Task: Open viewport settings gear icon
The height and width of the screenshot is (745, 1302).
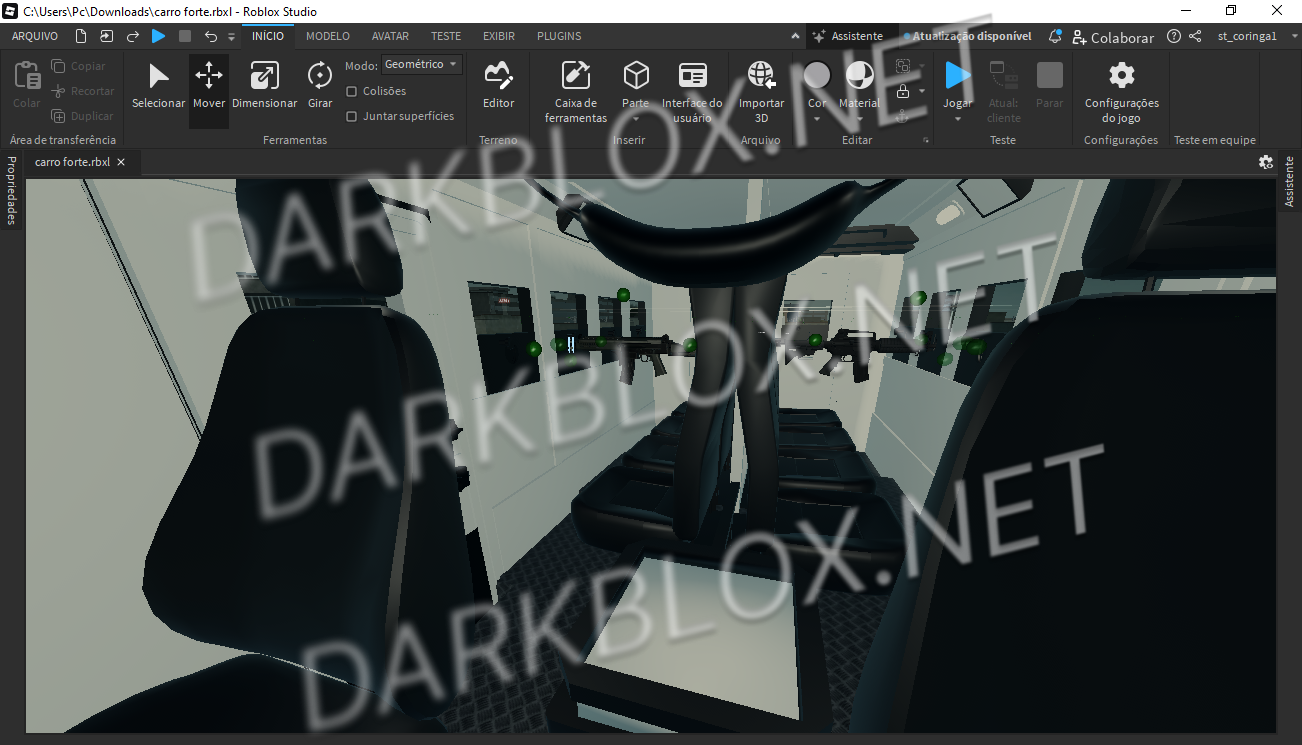Action: click(1266, 162)
